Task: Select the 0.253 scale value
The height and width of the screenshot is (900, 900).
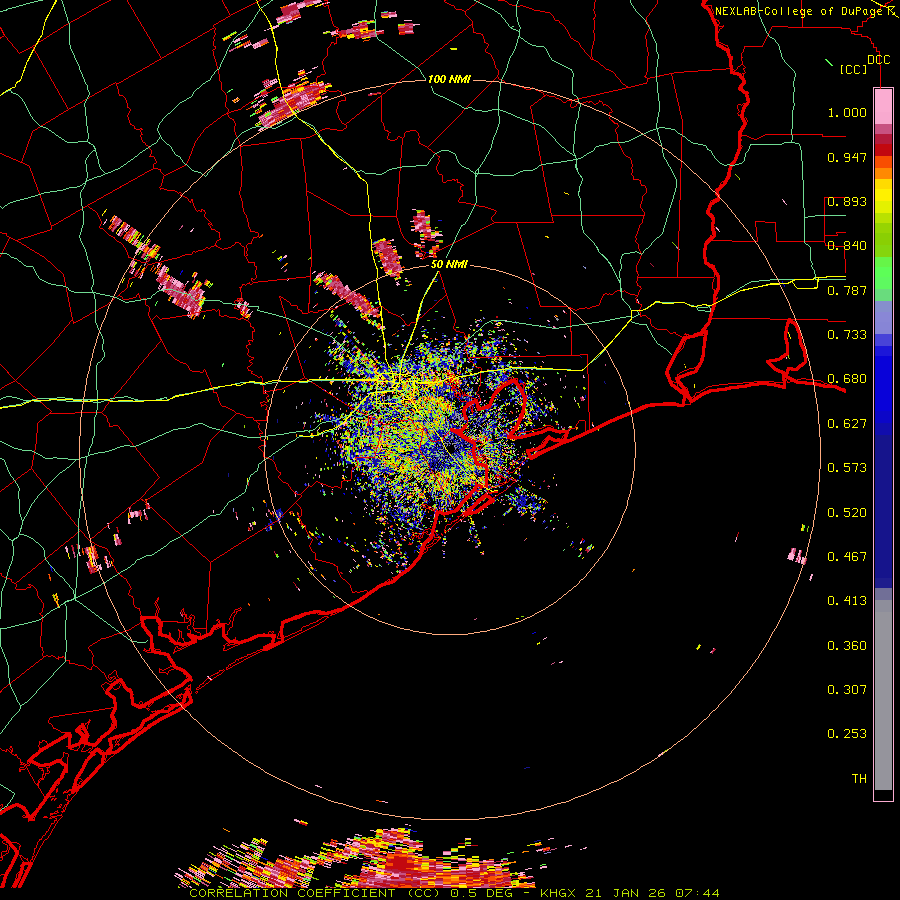Action: [847, 734]
